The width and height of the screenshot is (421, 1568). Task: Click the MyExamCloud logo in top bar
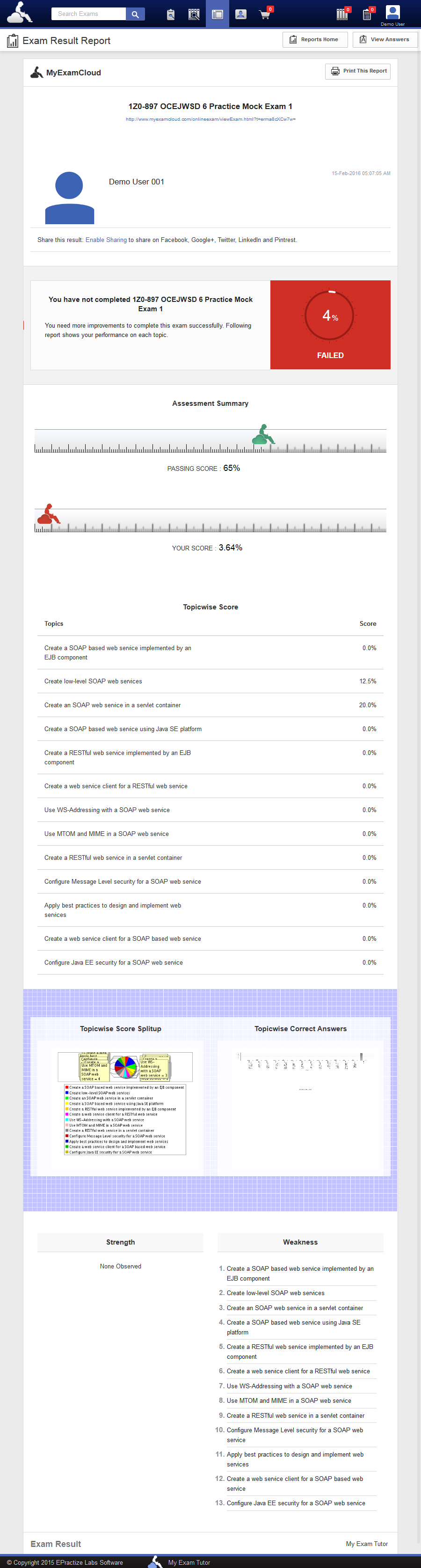[x=20, y=12]
